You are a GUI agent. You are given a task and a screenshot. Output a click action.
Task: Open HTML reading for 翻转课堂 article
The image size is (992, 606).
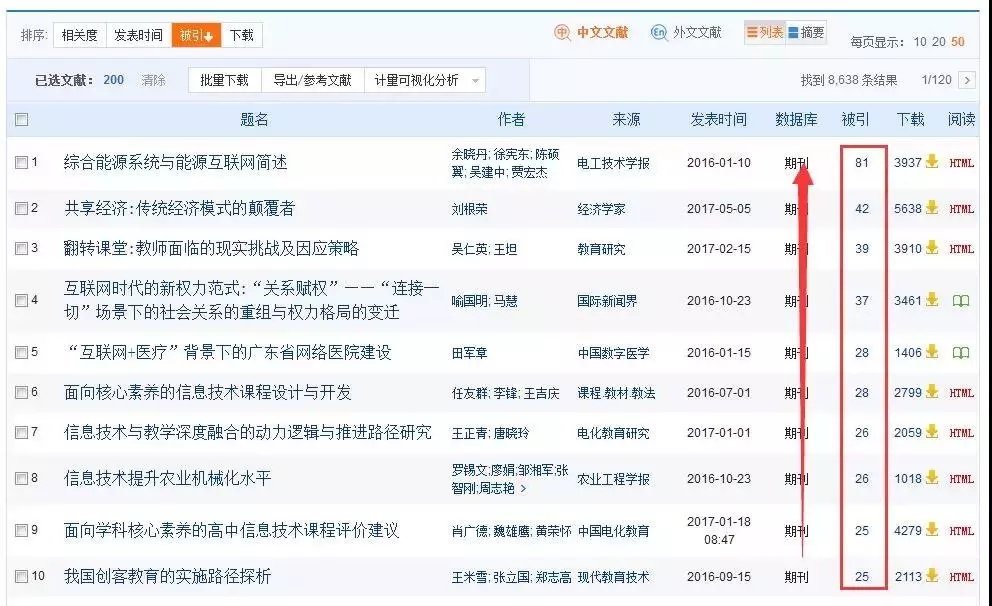[x=961, y=249]
